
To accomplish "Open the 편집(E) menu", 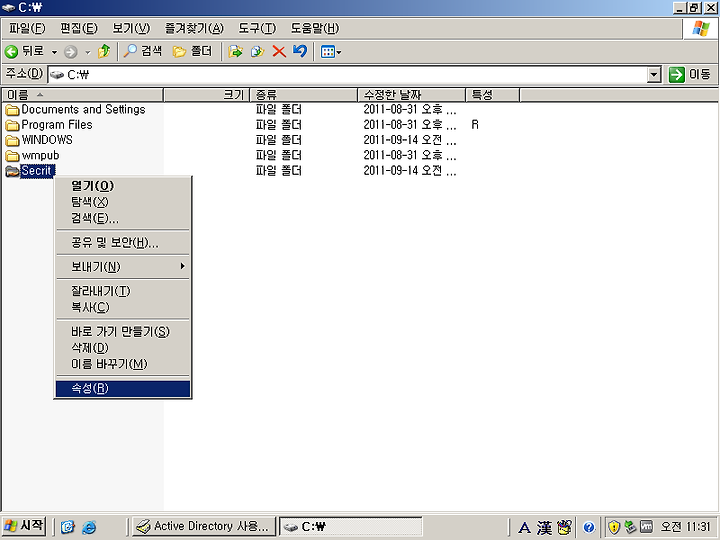I will point(79,28).
